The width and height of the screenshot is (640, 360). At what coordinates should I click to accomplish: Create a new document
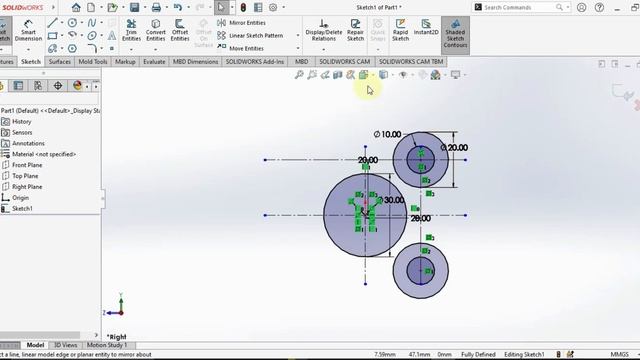[x=91, y=7]
